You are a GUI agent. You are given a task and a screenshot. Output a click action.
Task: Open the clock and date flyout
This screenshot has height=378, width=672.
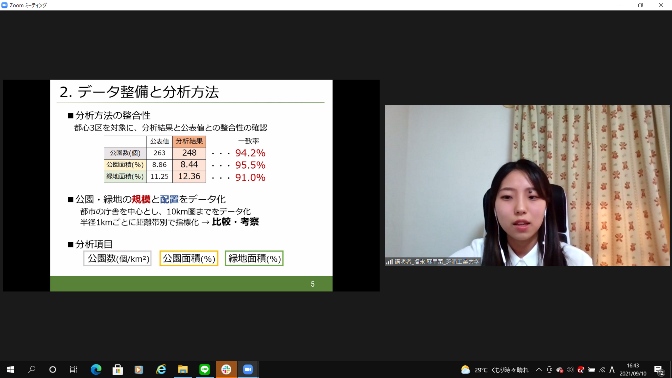point(633,369)
